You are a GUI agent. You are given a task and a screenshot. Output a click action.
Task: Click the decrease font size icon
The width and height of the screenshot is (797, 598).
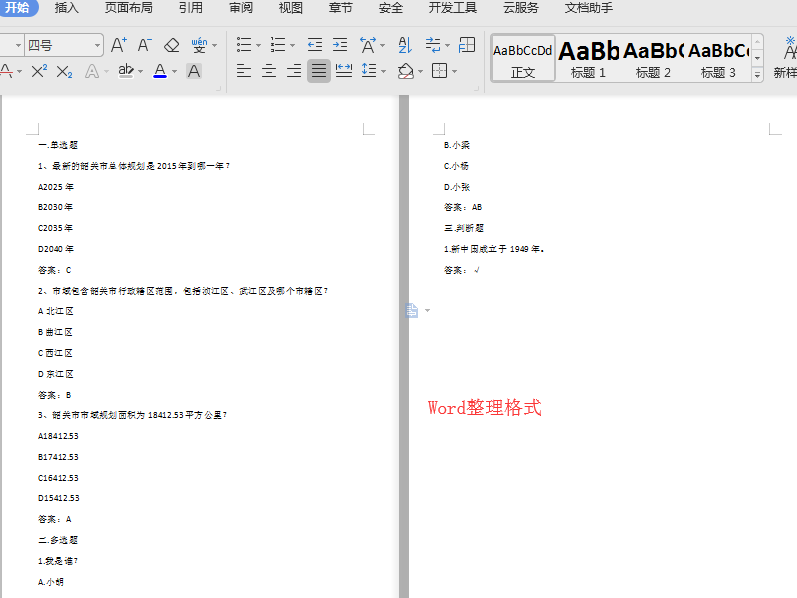[145, 45]
